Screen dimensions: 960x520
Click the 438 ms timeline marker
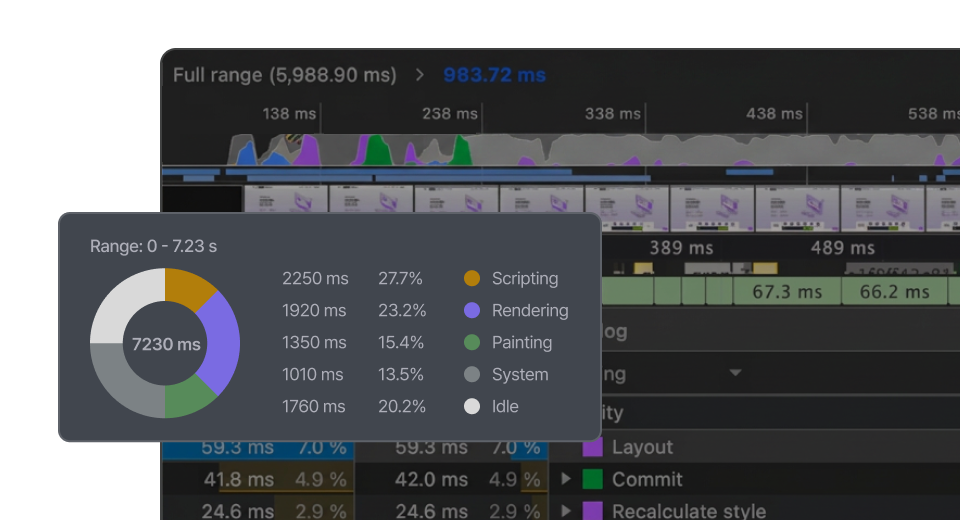[x=774, y=114]
